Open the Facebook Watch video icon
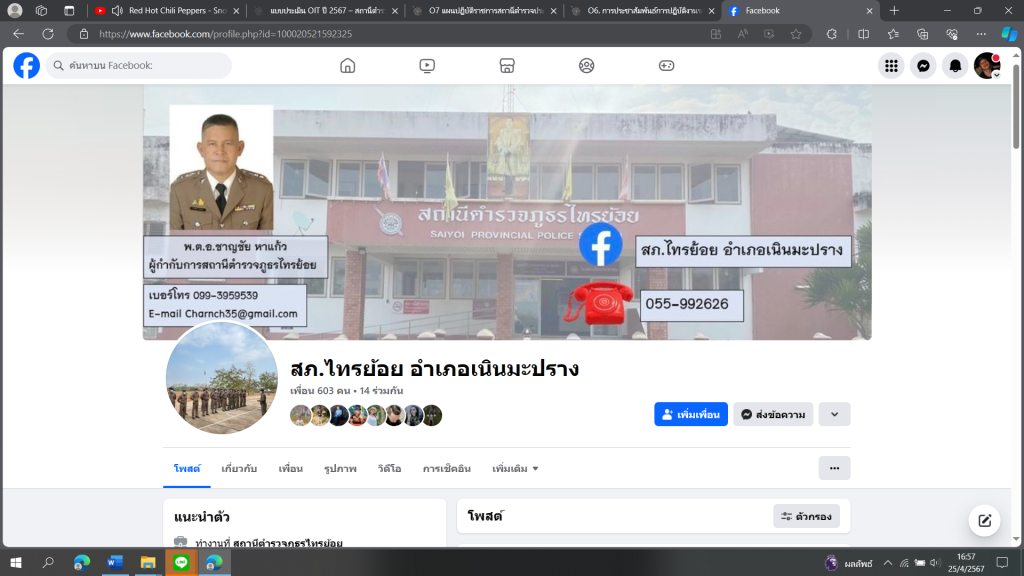Image resolution: width=1024 pixels, height=576 pixels. 427,66
